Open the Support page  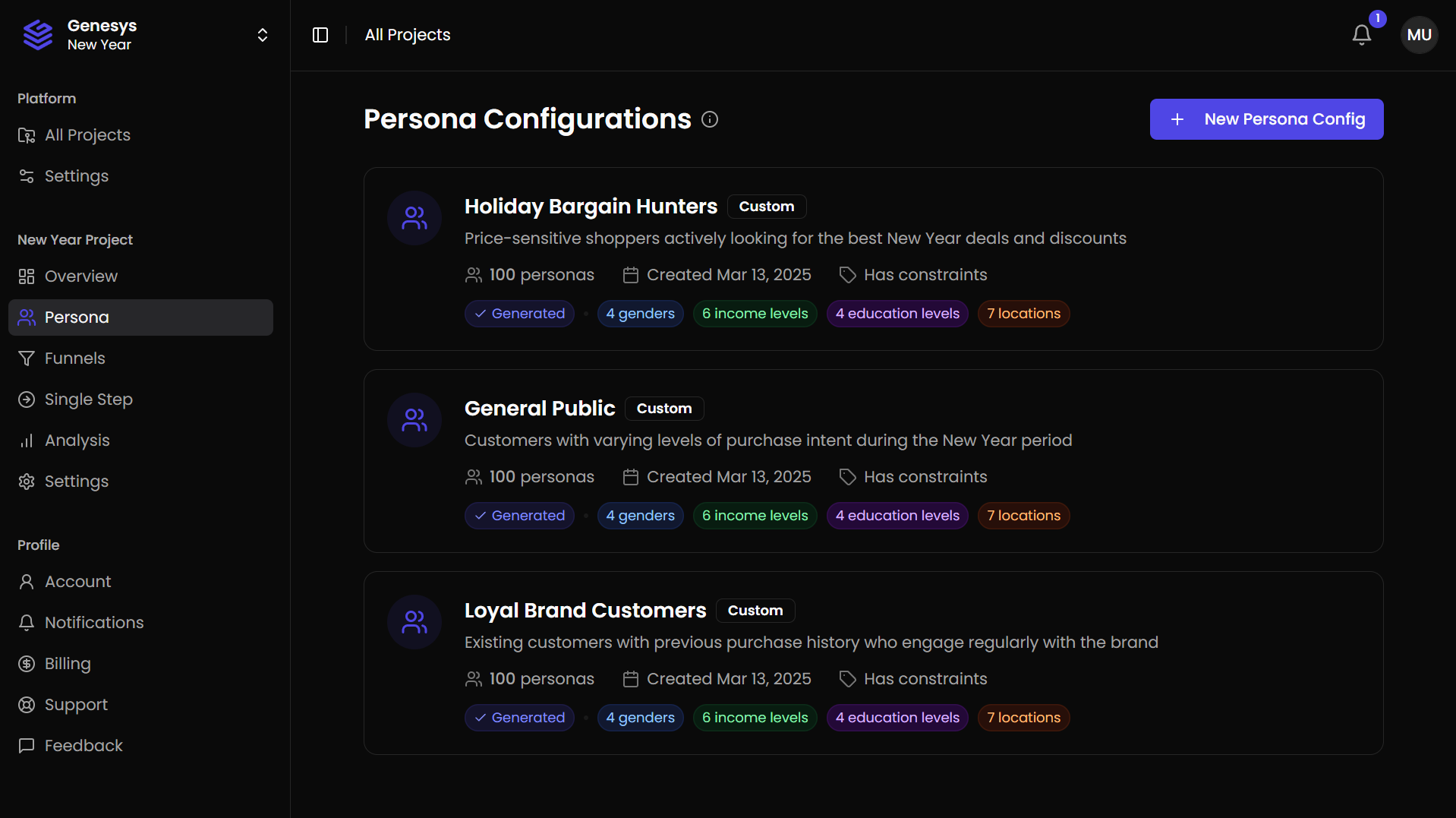tap(140, 705)
